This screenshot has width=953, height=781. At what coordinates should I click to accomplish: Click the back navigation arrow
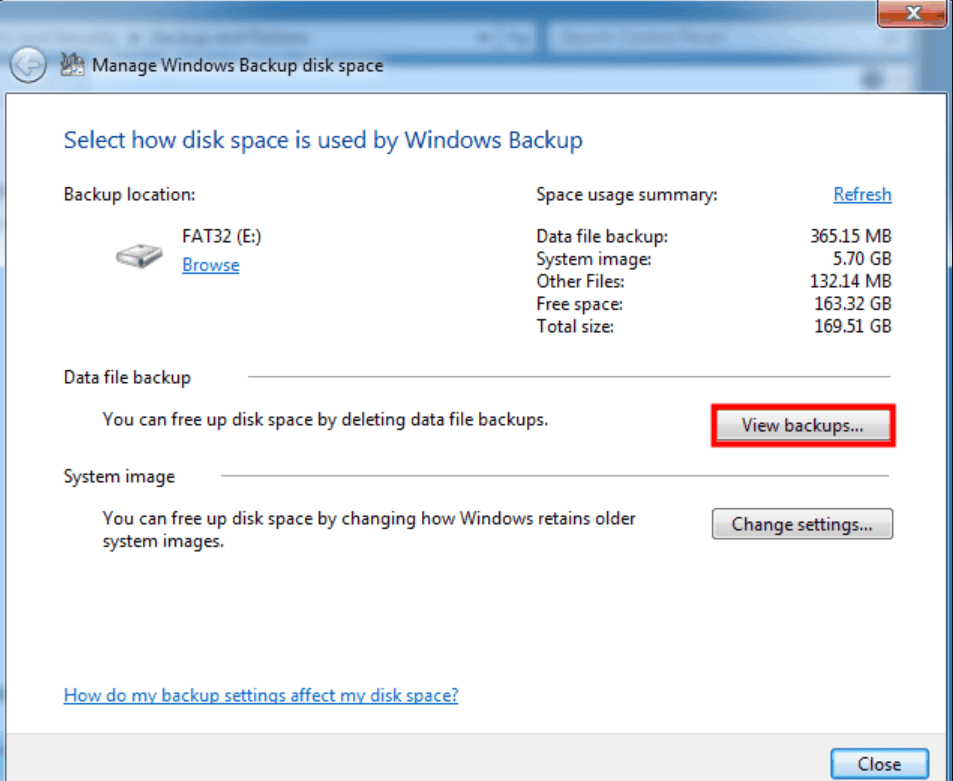(x=27, y=65)
